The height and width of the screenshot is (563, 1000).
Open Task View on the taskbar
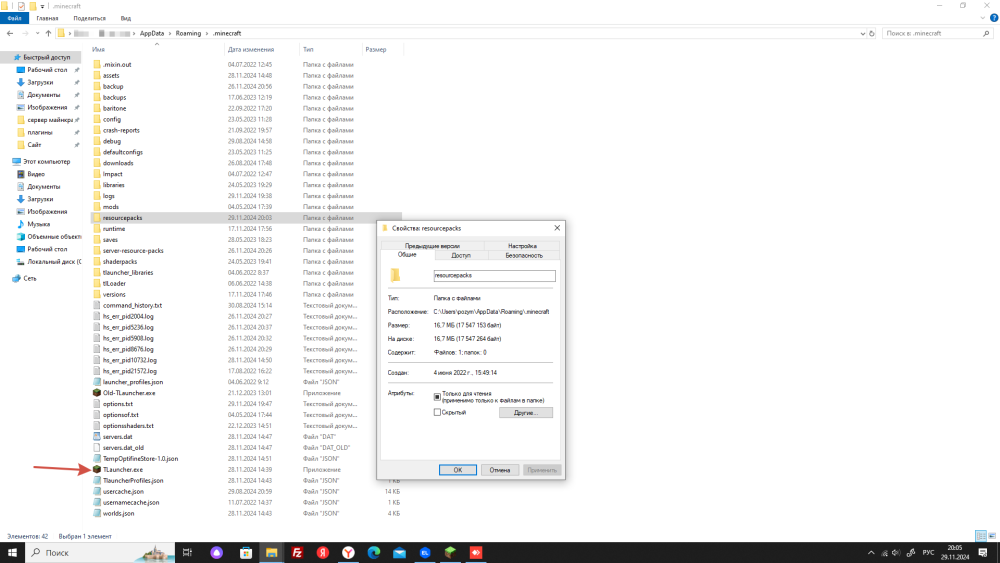[x=187, y=552]
